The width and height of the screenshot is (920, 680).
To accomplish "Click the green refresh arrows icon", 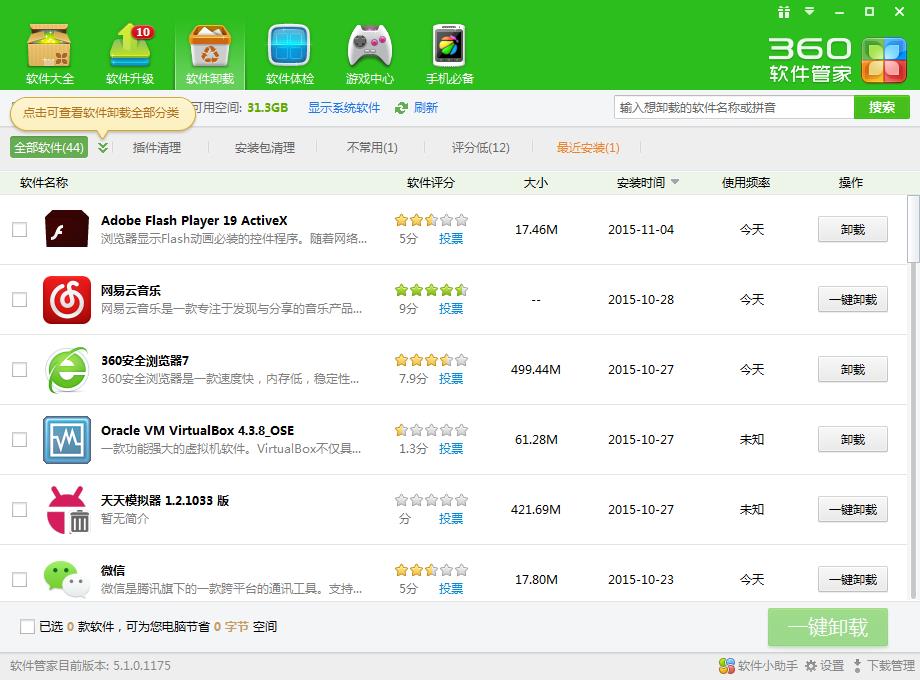I will [401, 108].
